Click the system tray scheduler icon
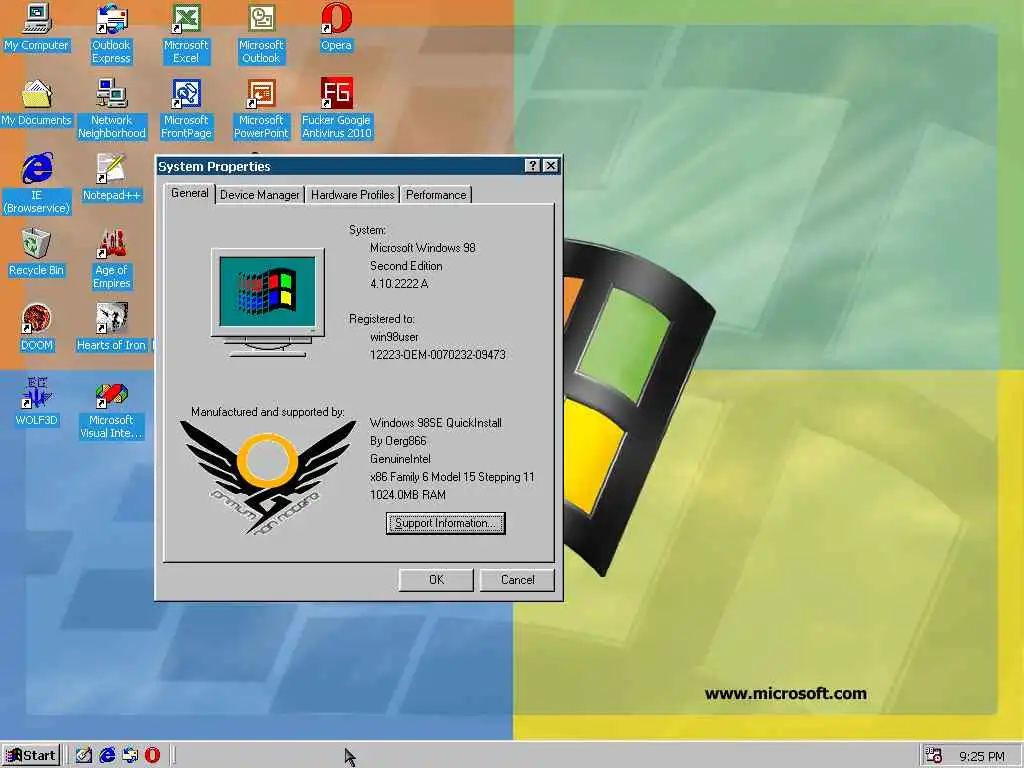Viewport: 1024px width, 768px height. pyautogui.click(x=934, y=755)
